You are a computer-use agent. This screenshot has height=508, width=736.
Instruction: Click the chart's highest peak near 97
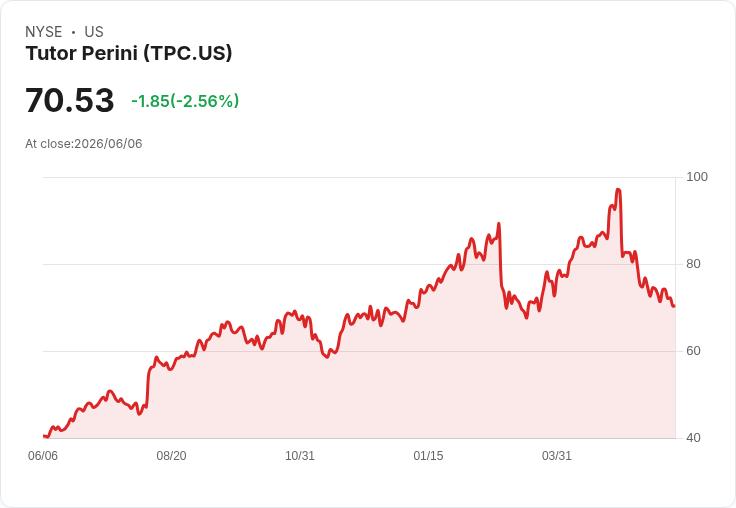618,190
